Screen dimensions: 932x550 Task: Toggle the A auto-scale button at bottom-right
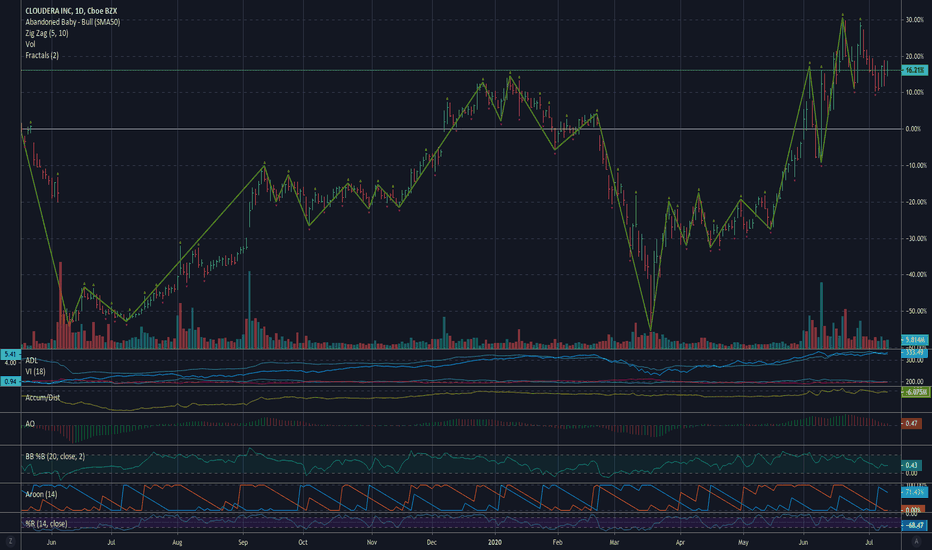915,542
